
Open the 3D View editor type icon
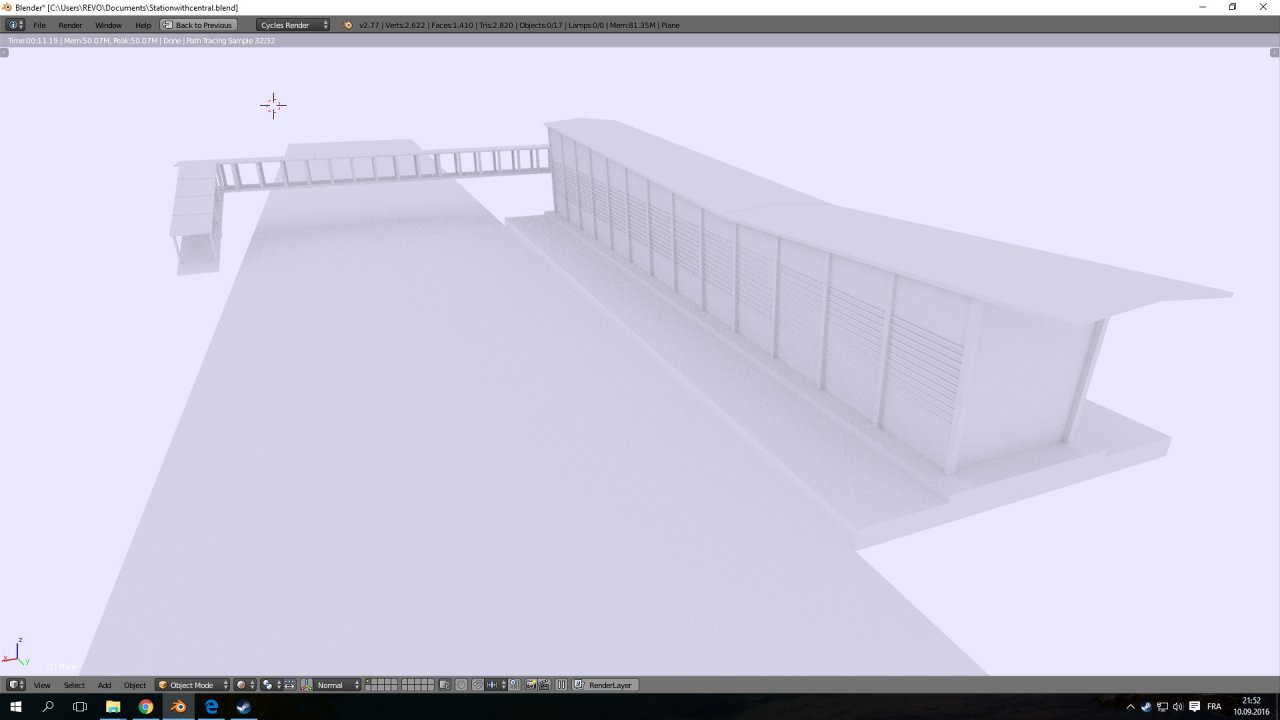tap(16, 685)
